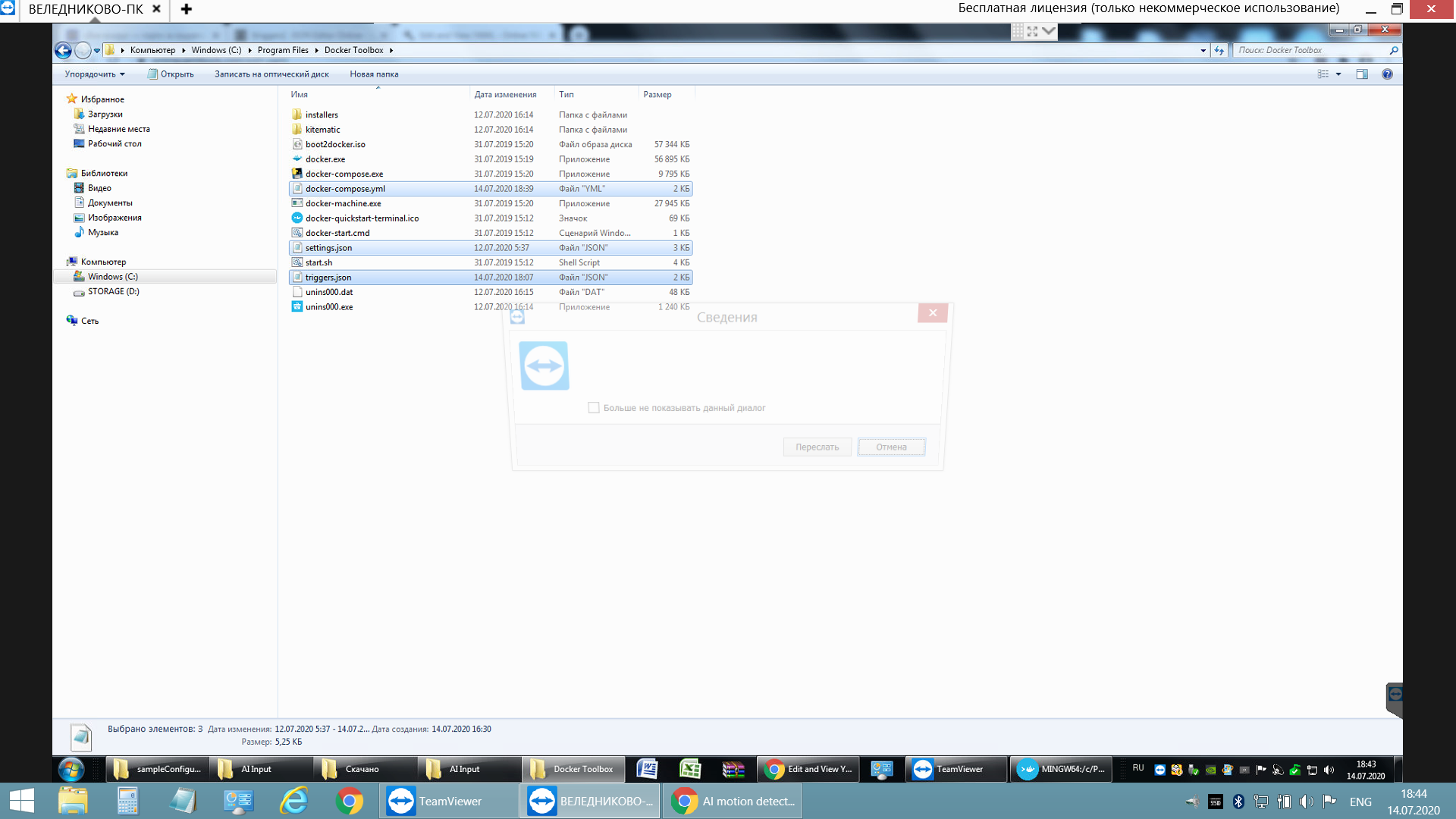The height and width of the screenshot is (819, 1456).
Task: Sort by Дата изменения column header
Action: (x=511, y=95)
